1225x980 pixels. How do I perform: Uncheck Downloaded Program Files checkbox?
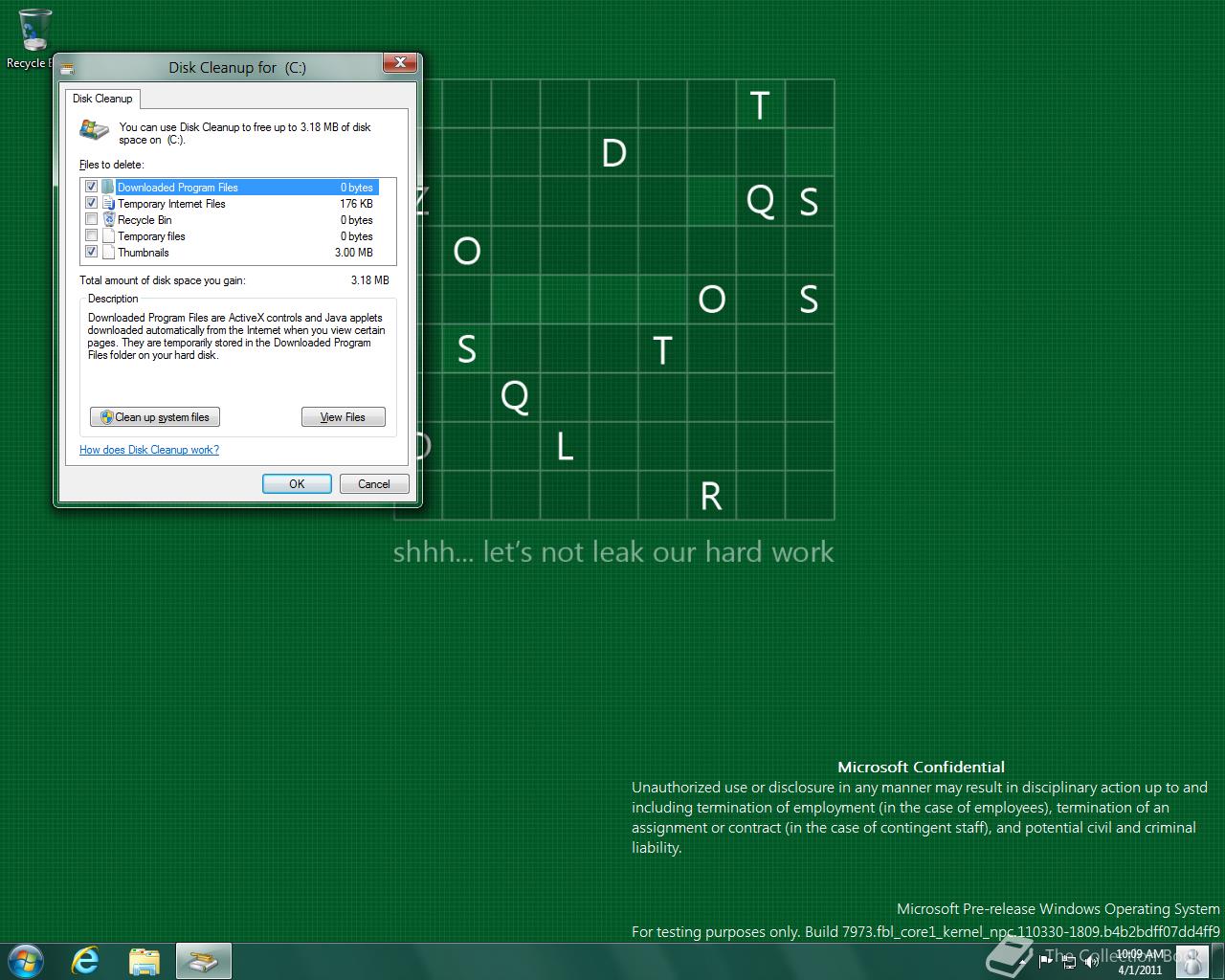coord(92,187)
